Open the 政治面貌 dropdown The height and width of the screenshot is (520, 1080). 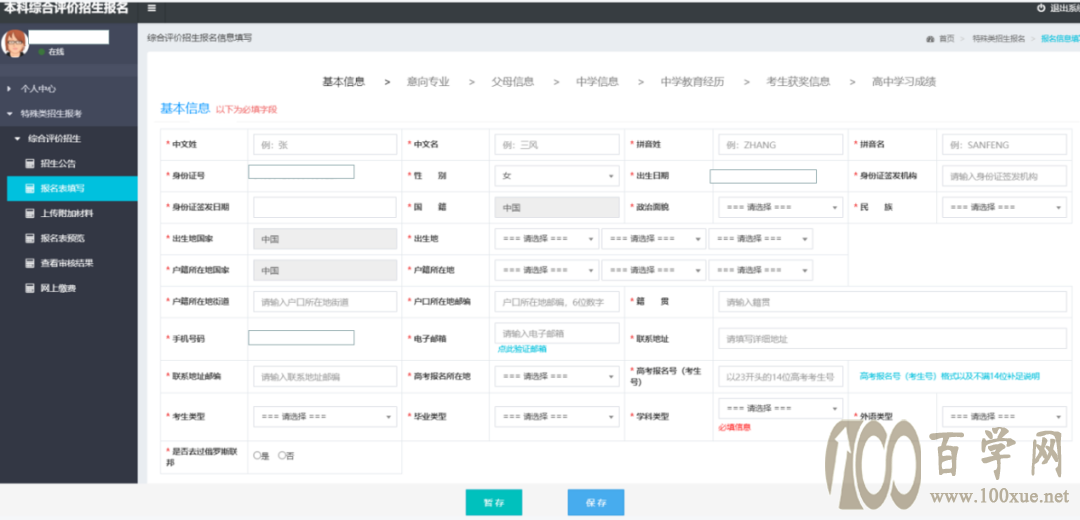point(780,207)
